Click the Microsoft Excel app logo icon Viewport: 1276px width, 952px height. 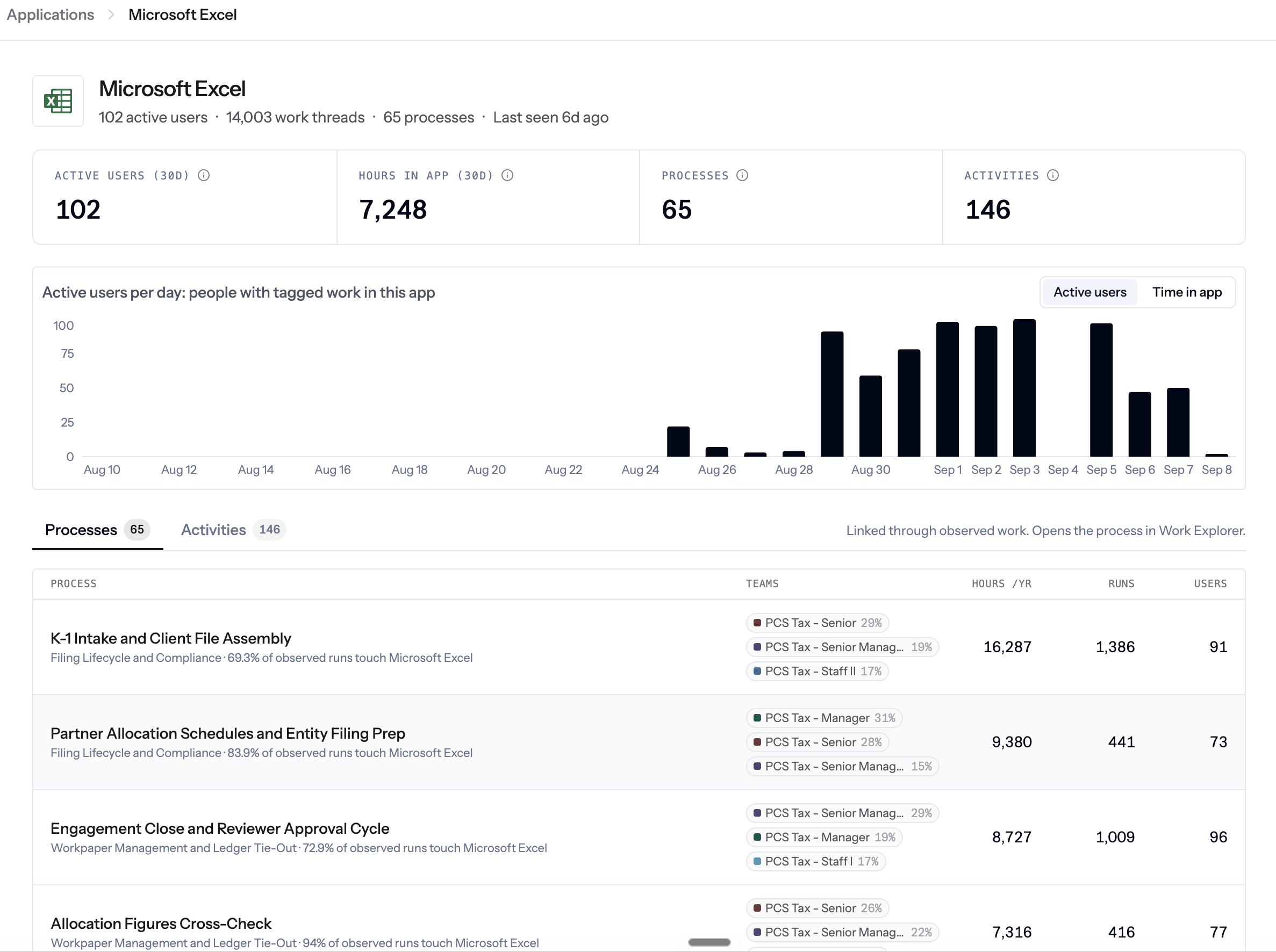58,101
